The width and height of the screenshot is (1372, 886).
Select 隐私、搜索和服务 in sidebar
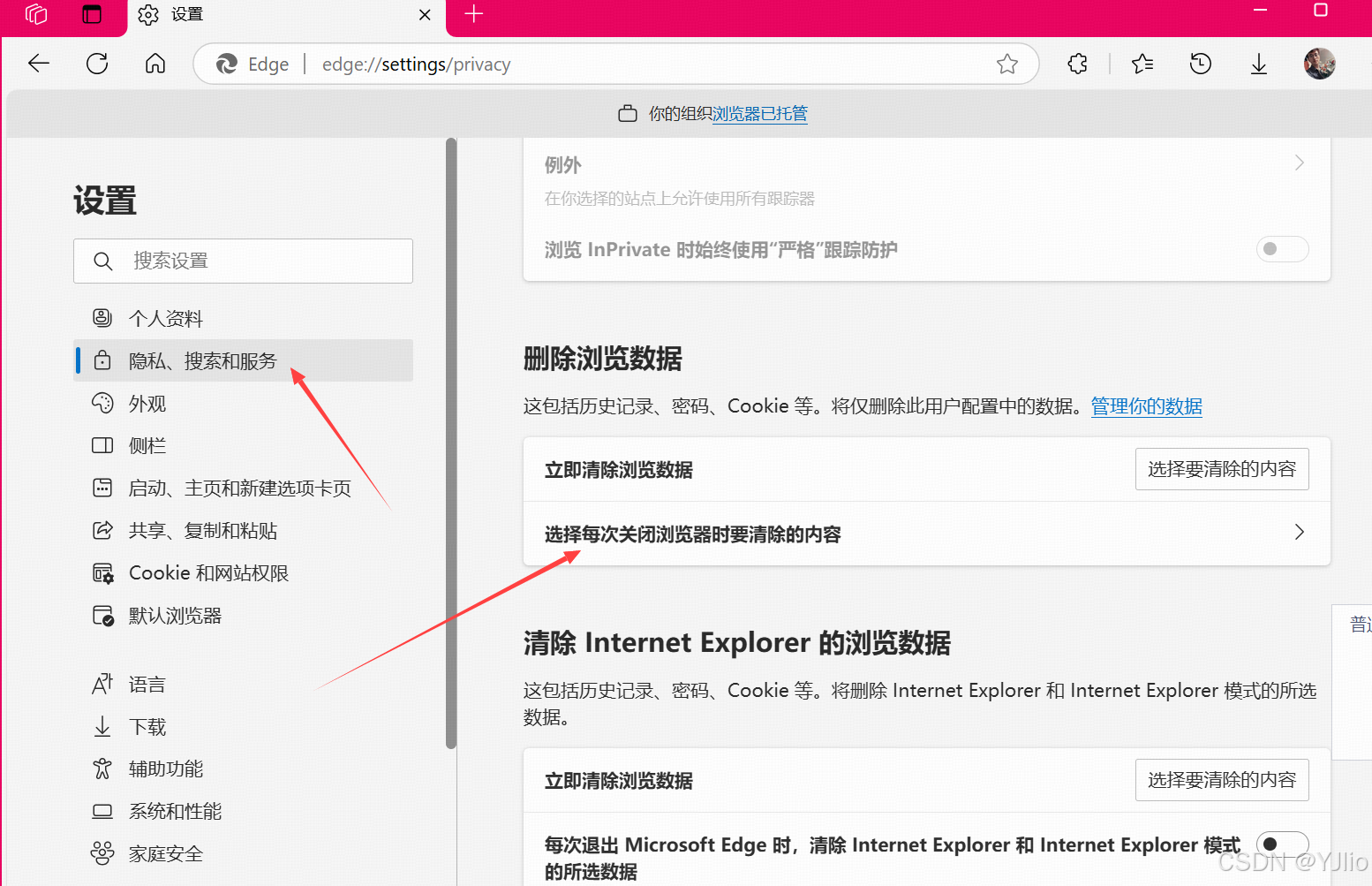[243, 360]
